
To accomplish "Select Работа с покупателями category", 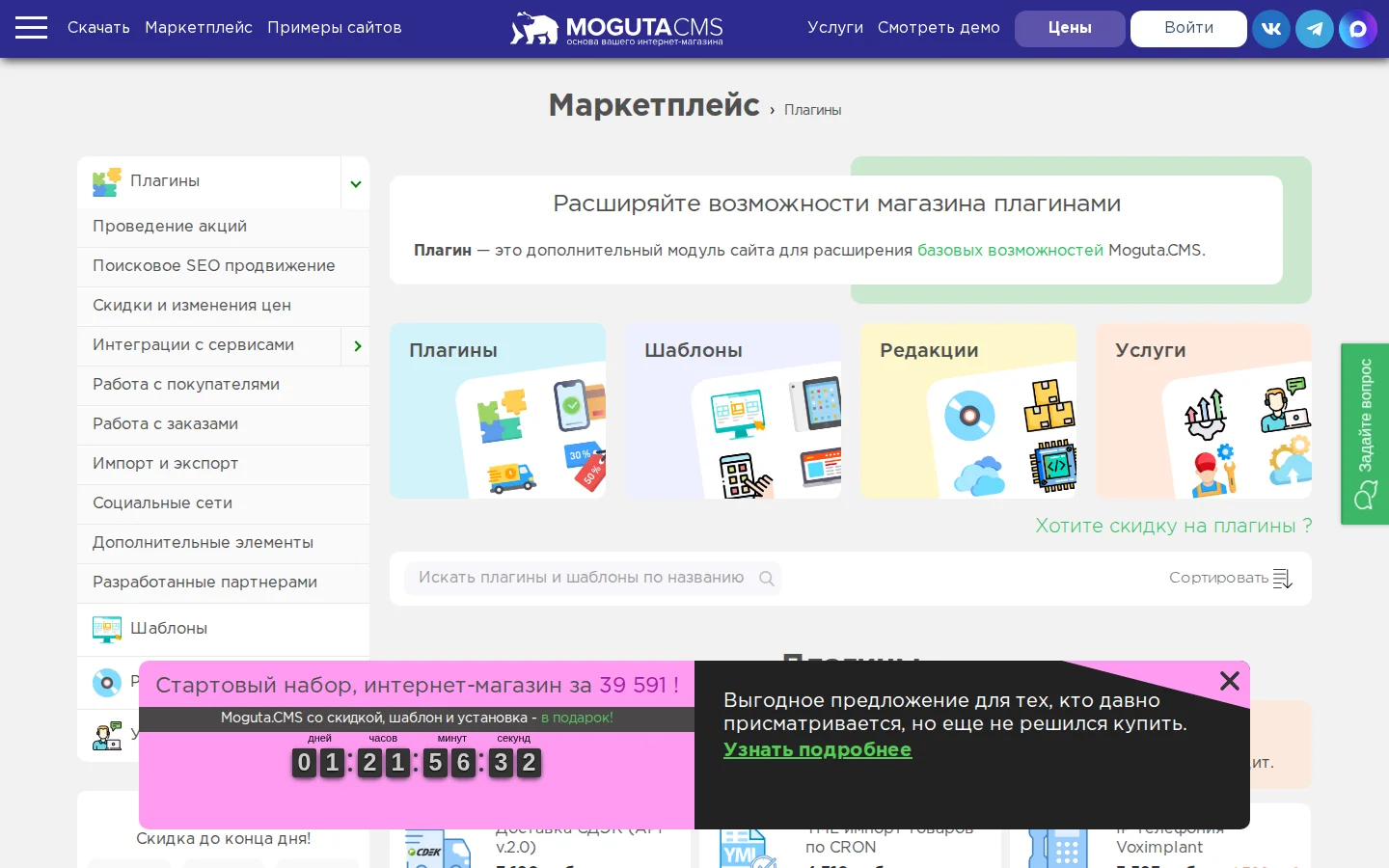I will (223, 385).
